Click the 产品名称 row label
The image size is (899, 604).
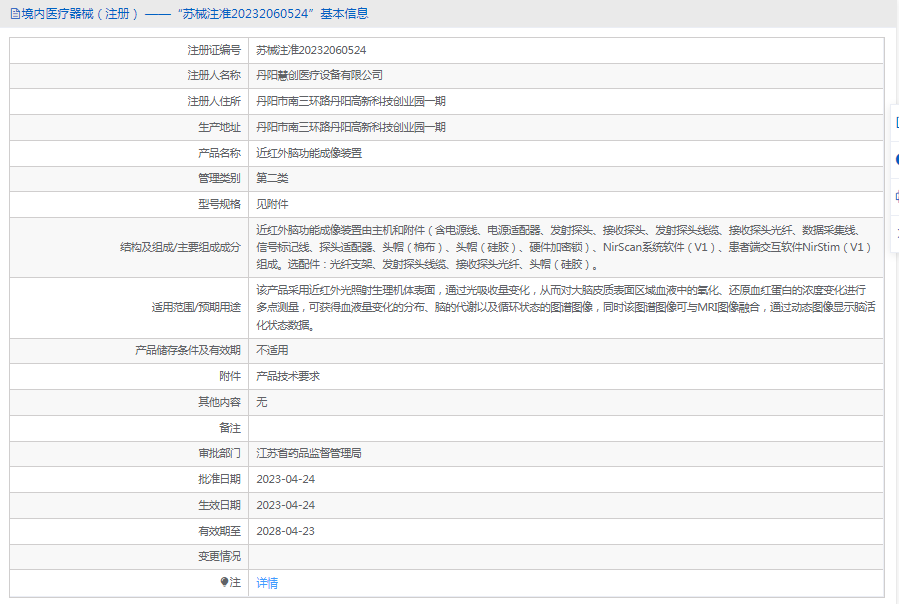point(219,153)
